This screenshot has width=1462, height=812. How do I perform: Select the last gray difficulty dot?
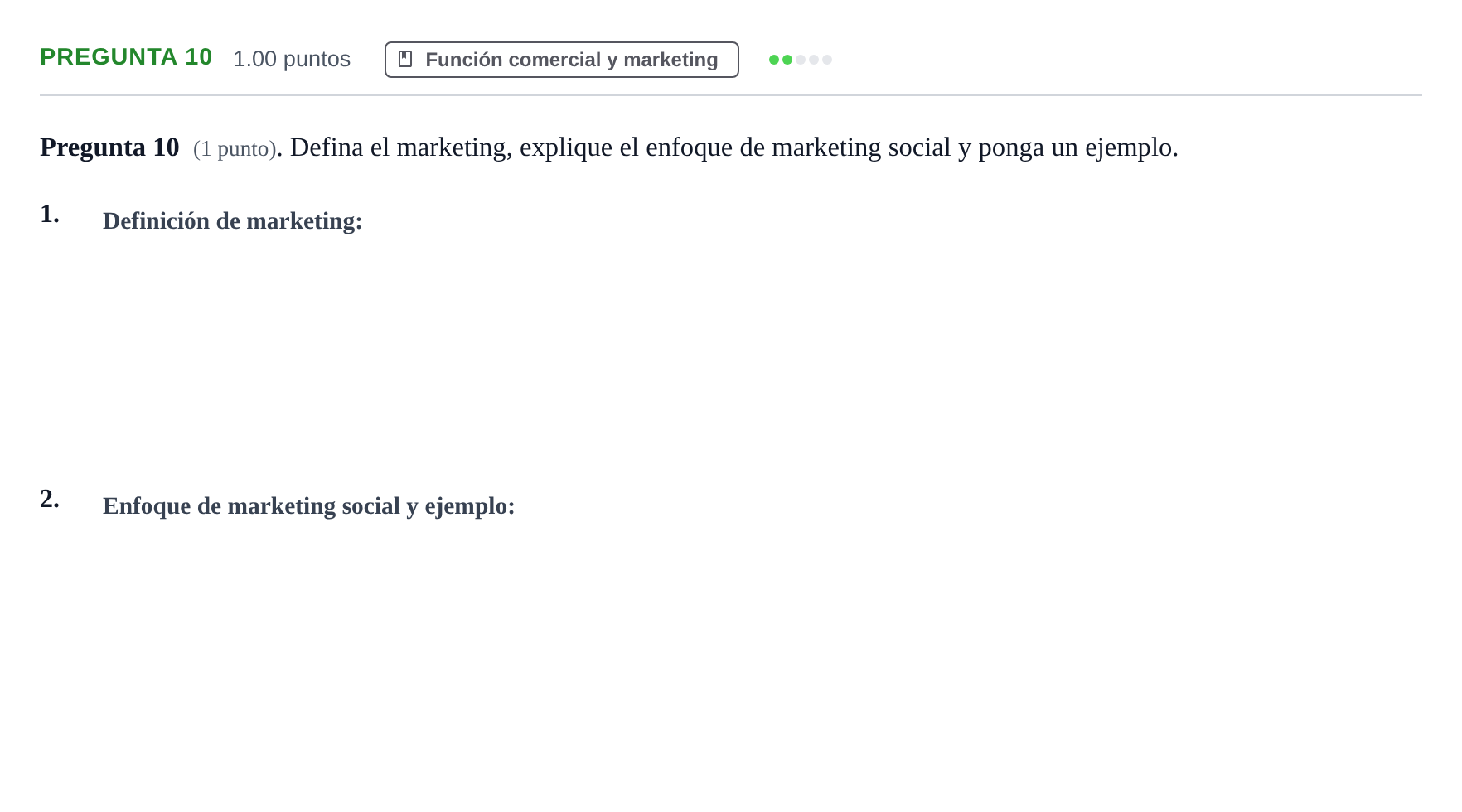(827, 60)
